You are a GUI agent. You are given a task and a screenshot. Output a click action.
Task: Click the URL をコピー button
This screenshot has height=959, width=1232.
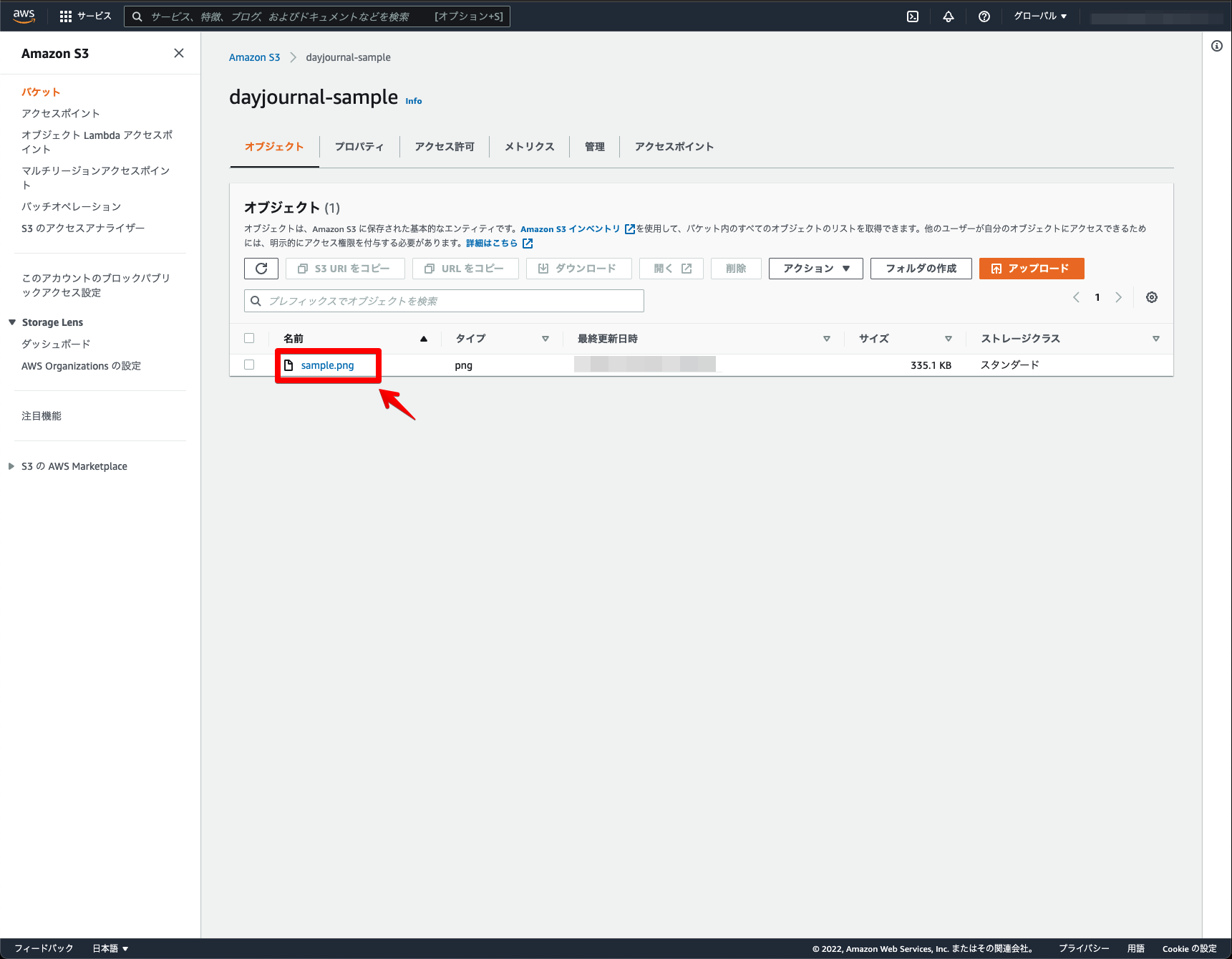465,269
